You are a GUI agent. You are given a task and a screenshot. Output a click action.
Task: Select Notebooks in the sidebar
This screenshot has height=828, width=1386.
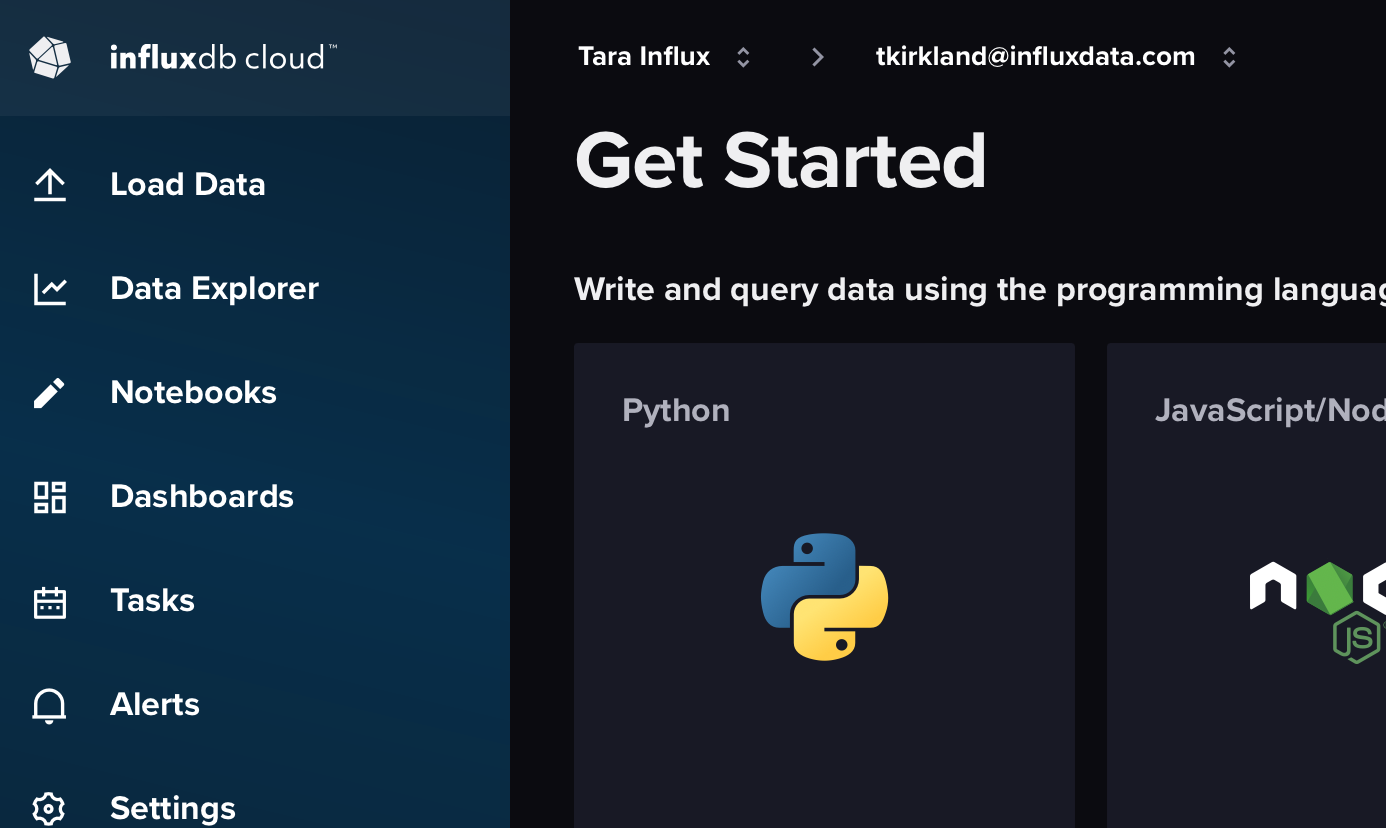pyautogui.click(x=193, y=392)
